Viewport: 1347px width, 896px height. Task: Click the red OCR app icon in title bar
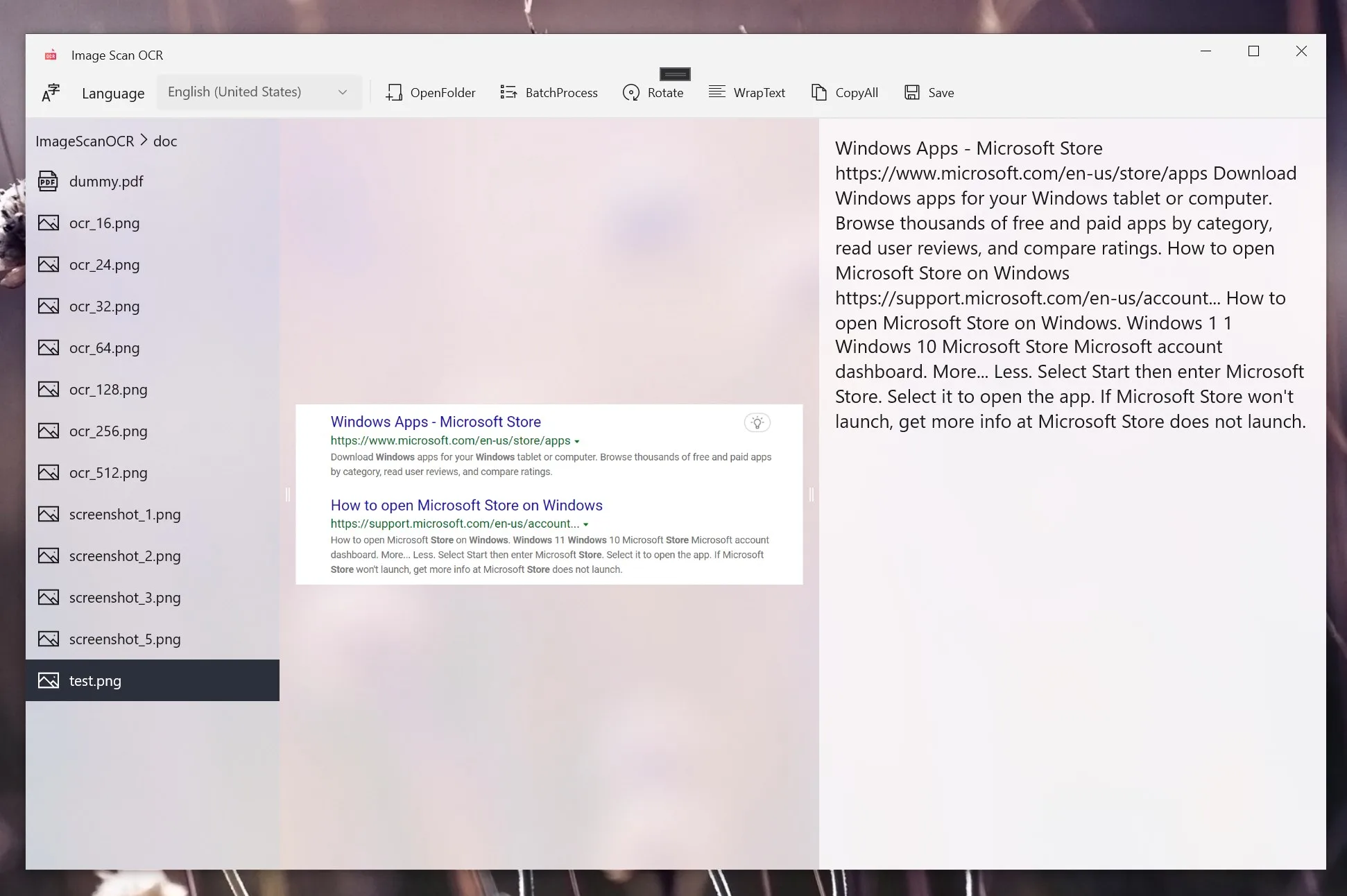coord(51,55)
